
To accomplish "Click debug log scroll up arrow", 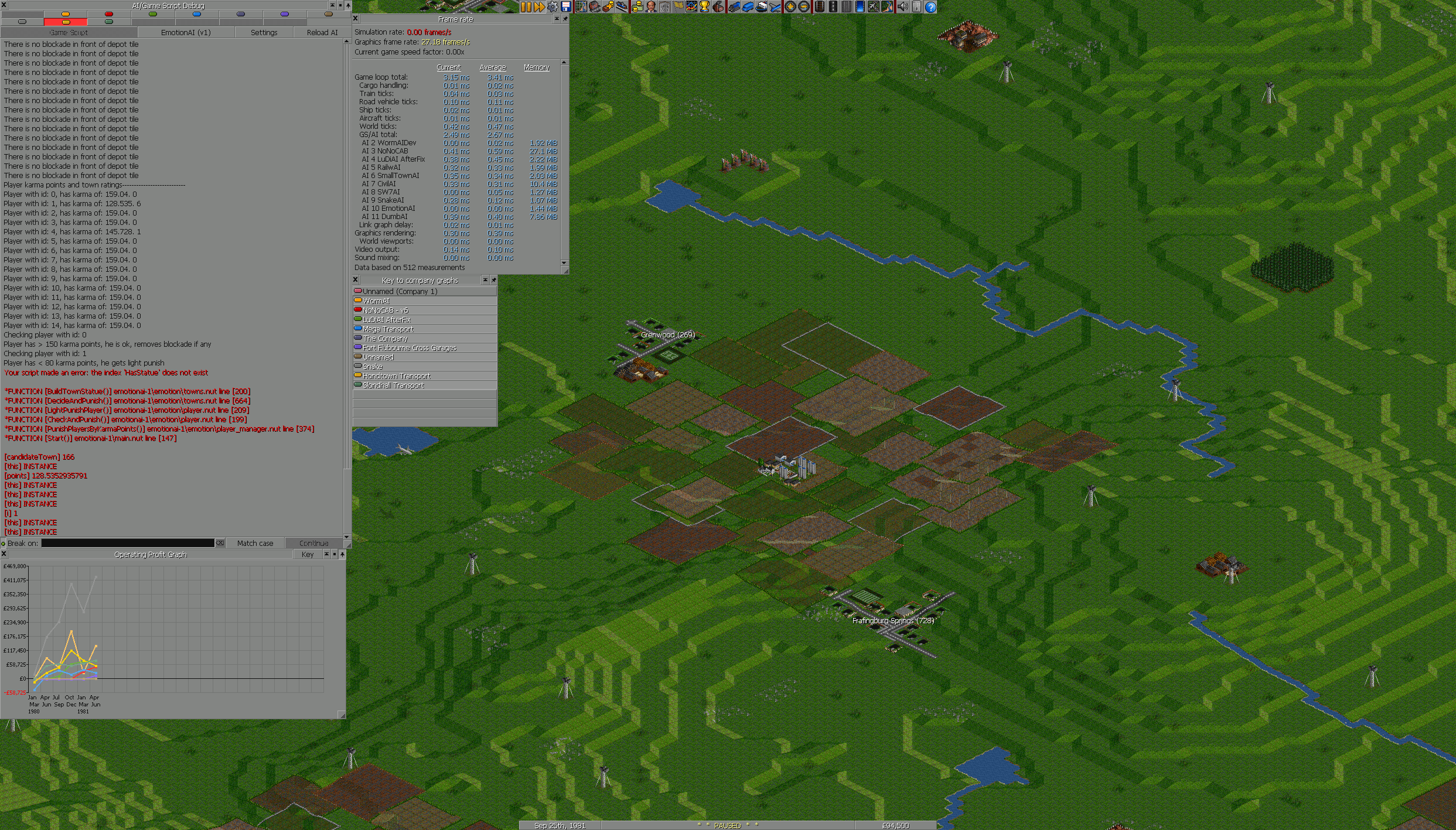I will point(347,42).
